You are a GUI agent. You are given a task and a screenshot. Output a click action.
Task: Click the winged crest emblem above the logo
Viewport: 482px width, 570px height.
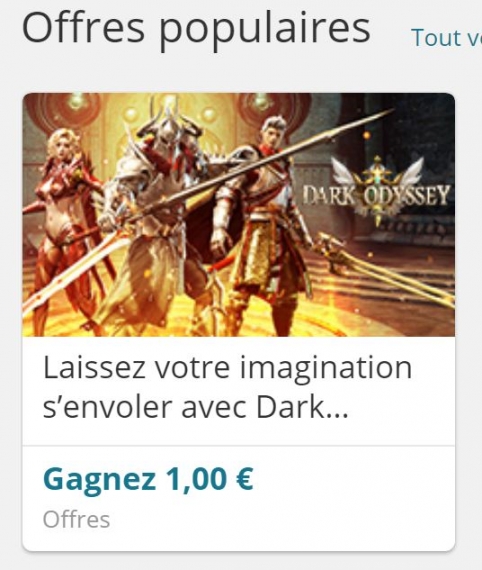tap(377, 173)
